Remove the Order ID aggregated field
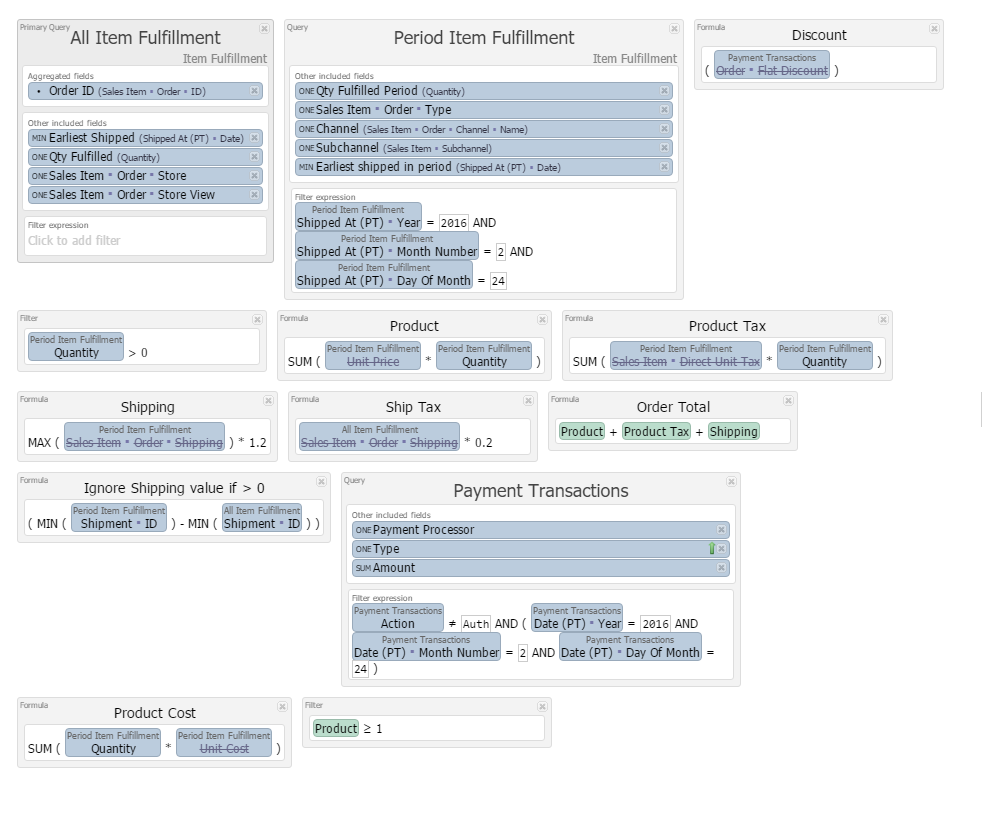 point(254,91)
